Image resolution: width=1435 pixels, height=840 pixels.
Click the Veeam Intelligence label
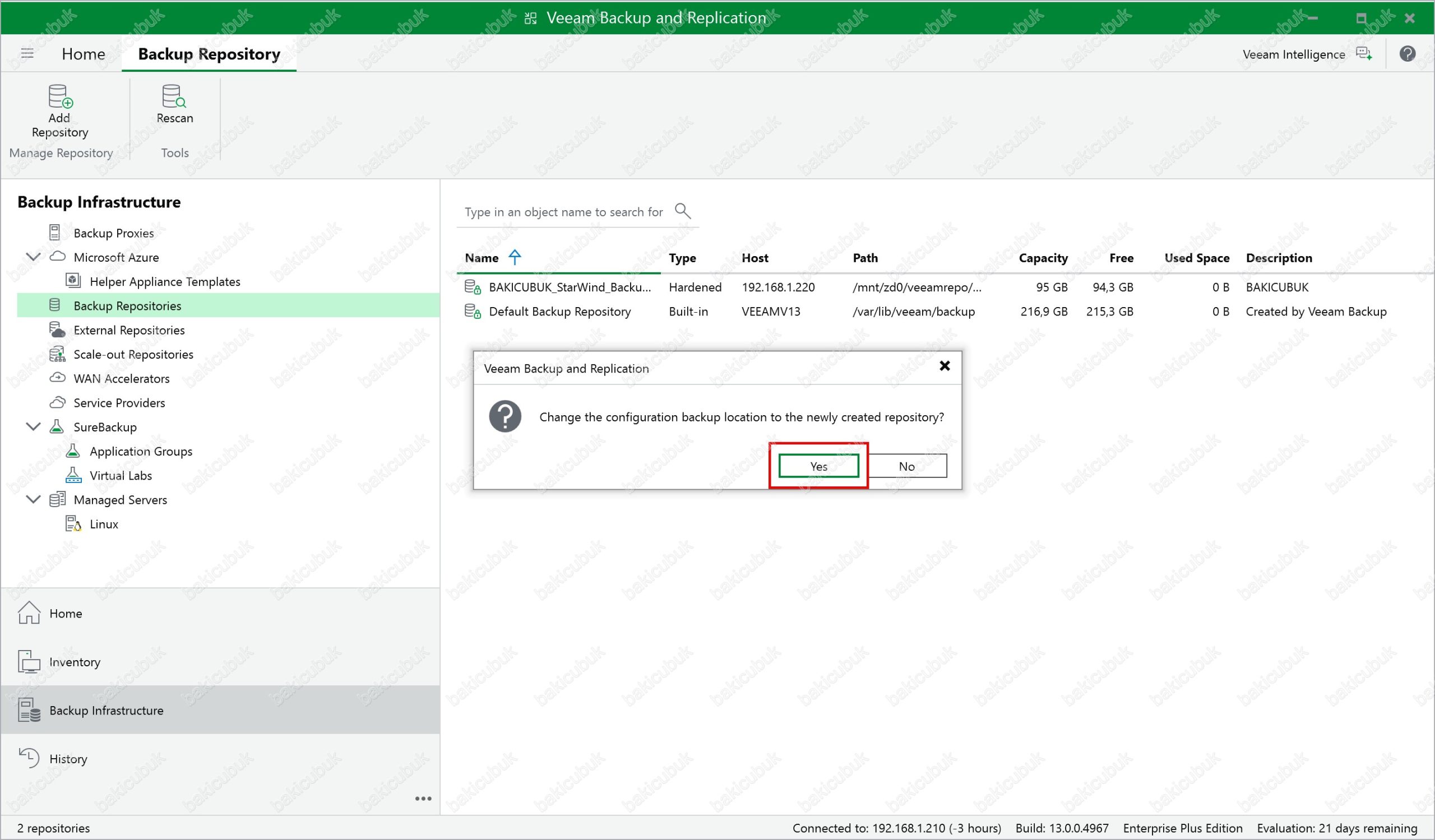(1293, 54)
